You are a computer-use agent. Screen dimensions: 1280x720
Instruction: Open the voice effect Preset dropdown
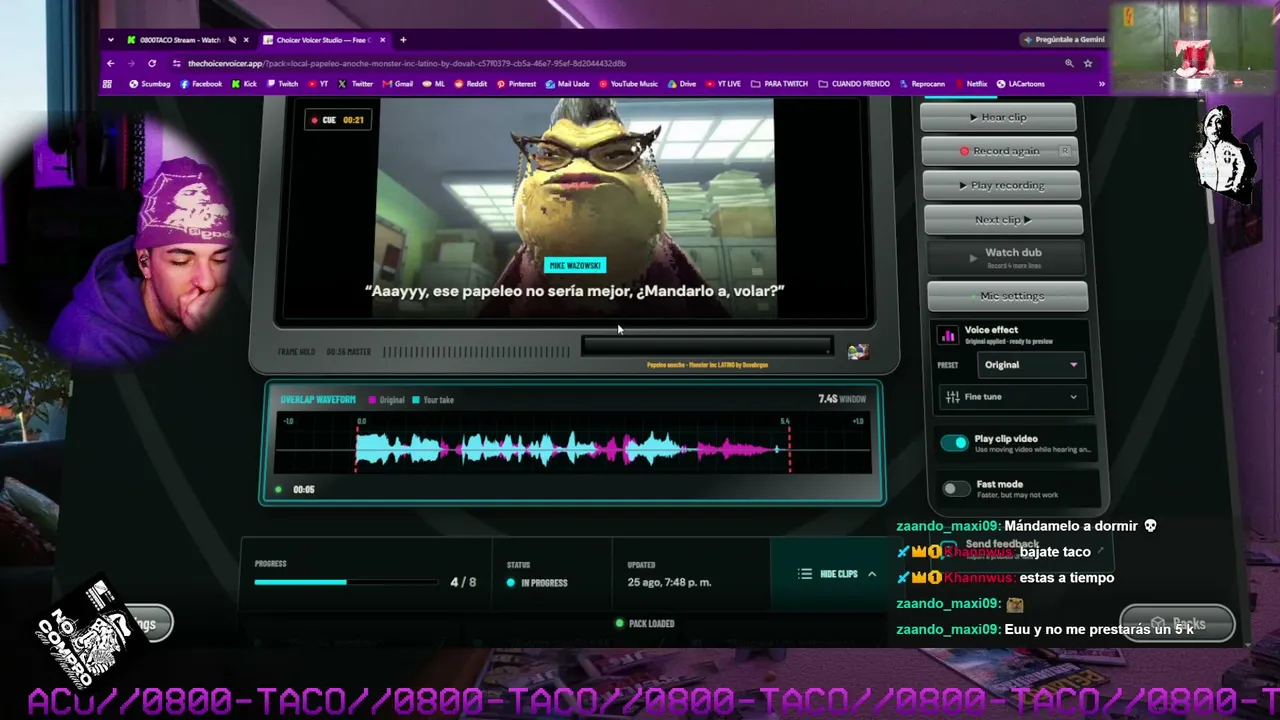tap(1030, 365)
